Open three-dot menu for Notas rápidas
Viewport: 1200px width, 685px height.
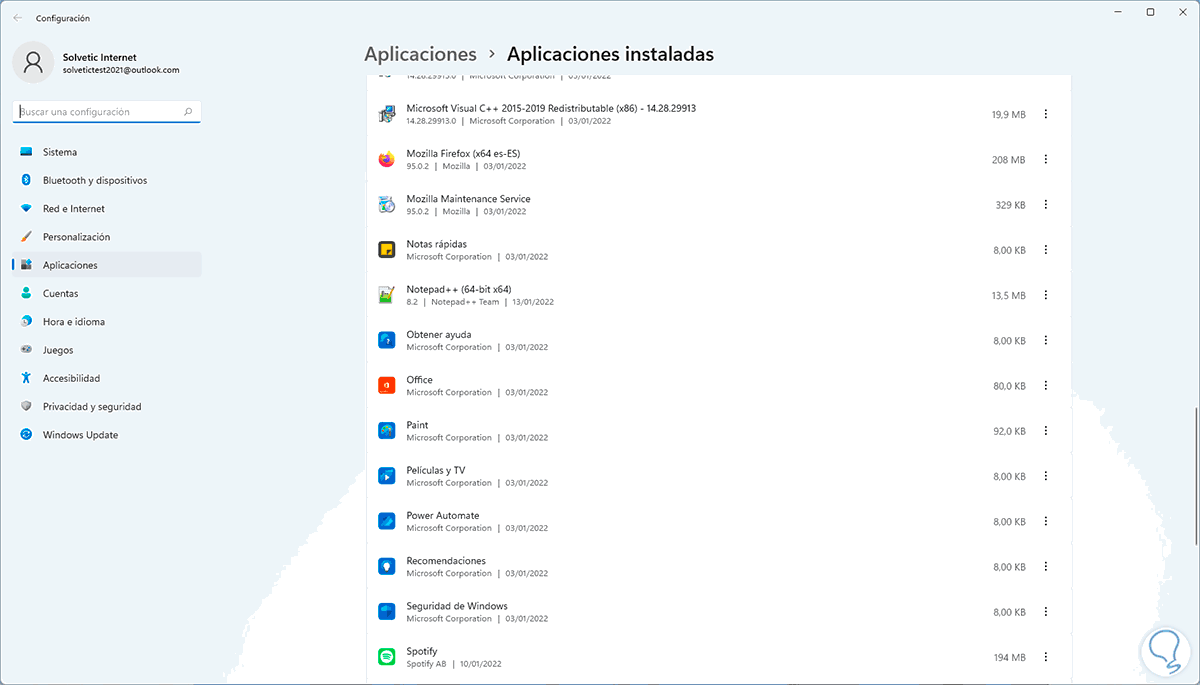coord(1046,250)
